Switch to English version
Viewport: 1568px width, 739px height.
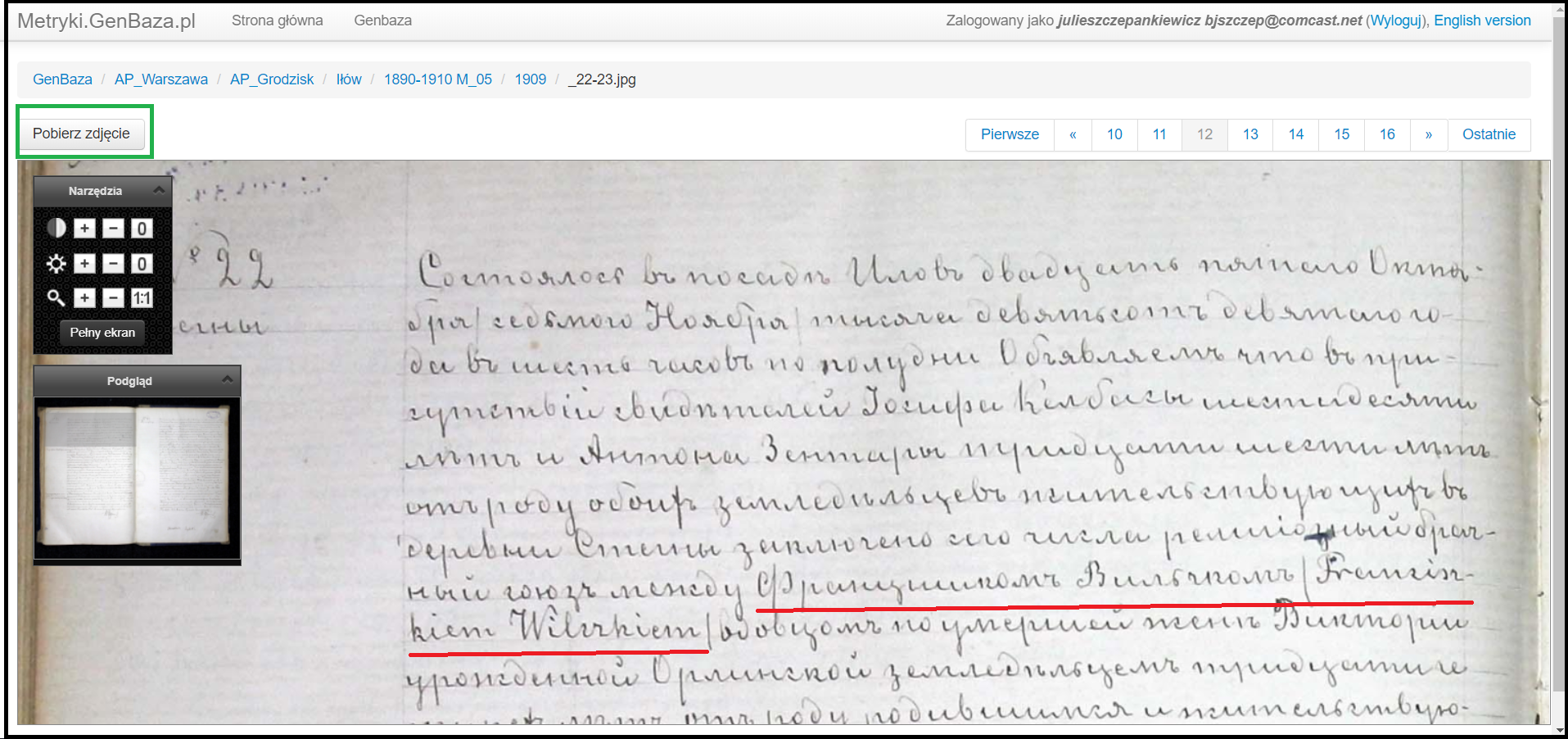pos(1481,20)
